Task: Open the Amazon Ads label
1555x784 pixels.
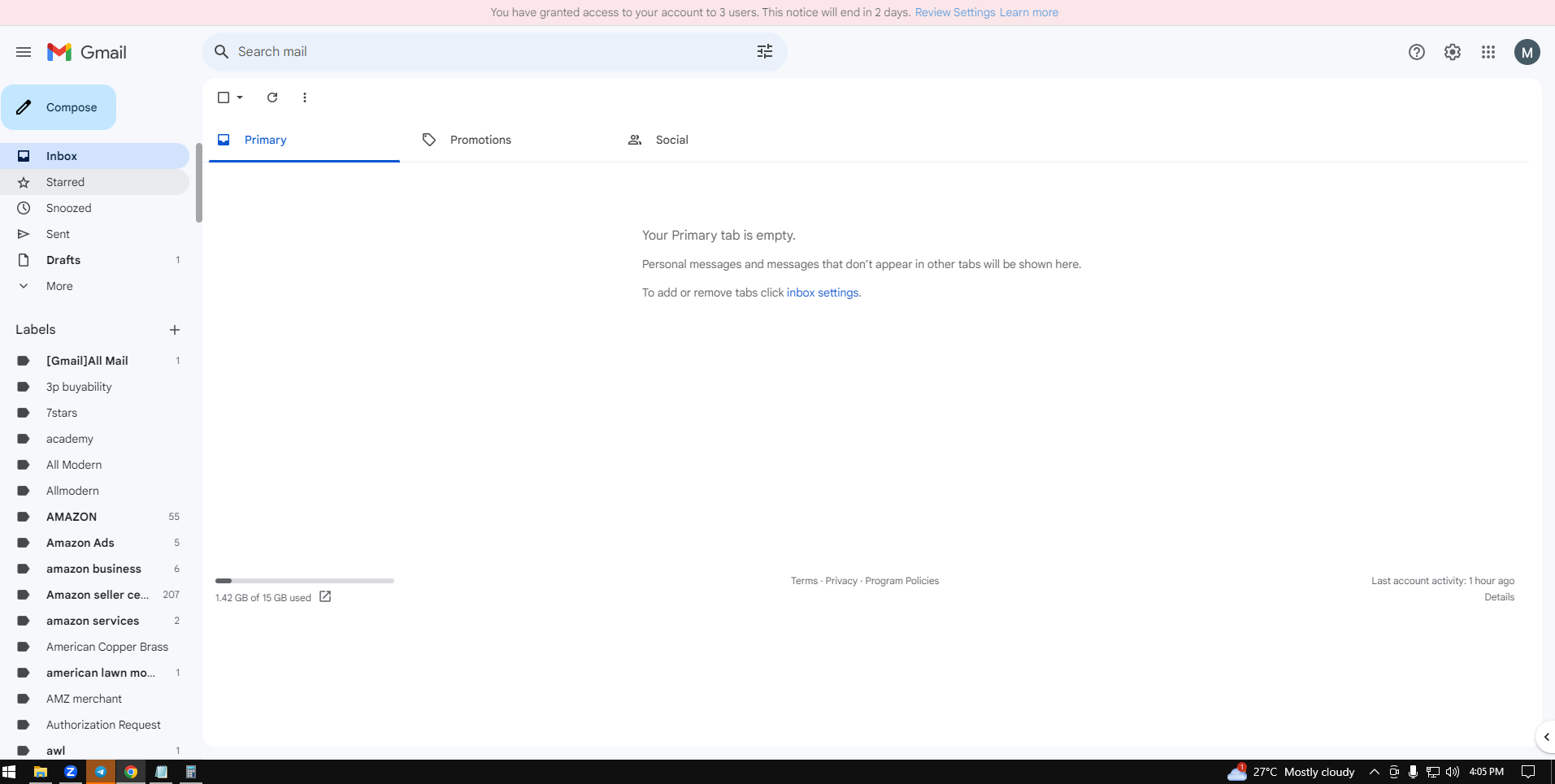Action: pos(94,543)
